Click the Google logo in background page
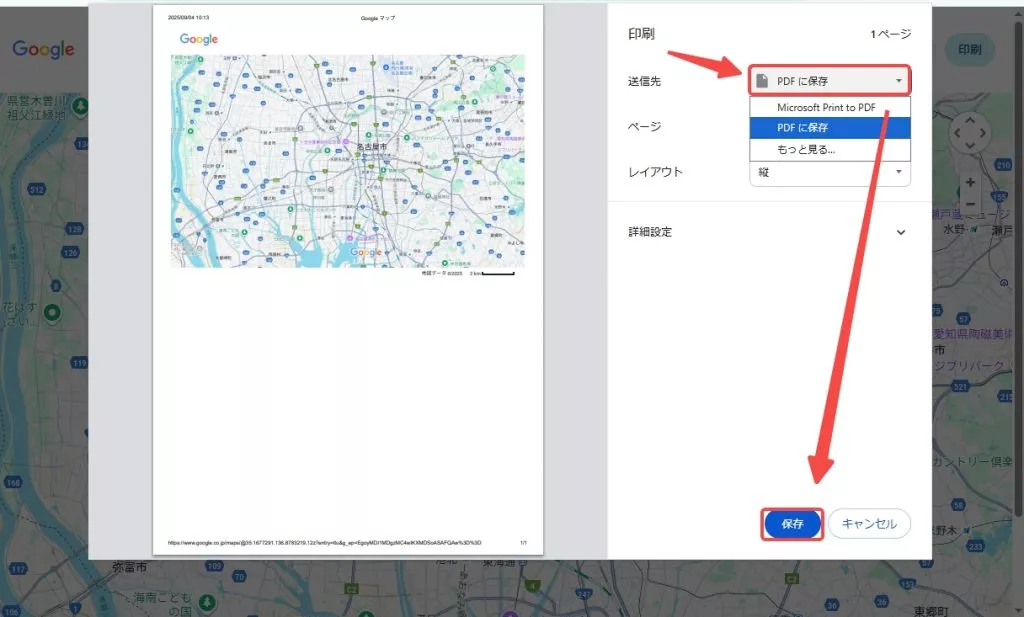Screen dimensions: 1024x617 point(43,49)
